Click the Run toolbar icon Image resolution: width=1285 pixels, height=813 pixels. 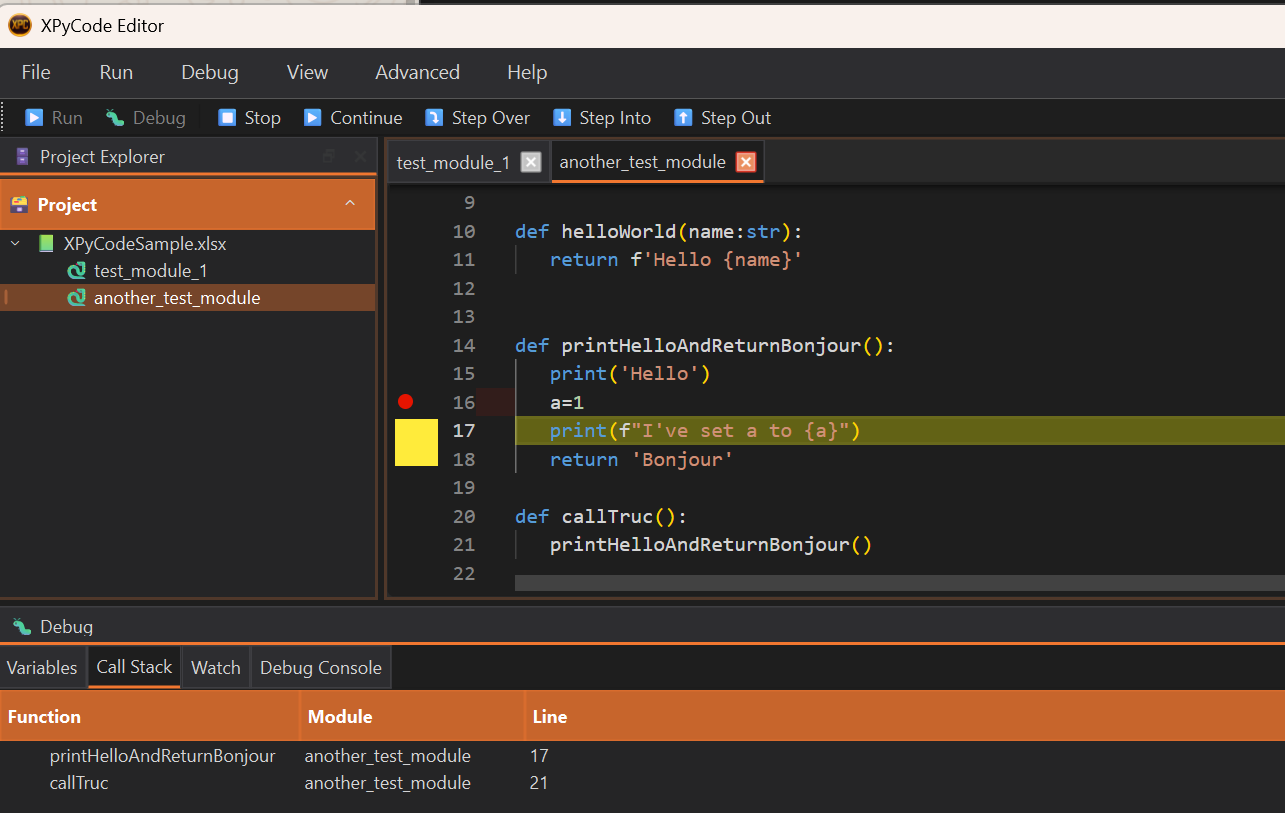coord(35,118)
